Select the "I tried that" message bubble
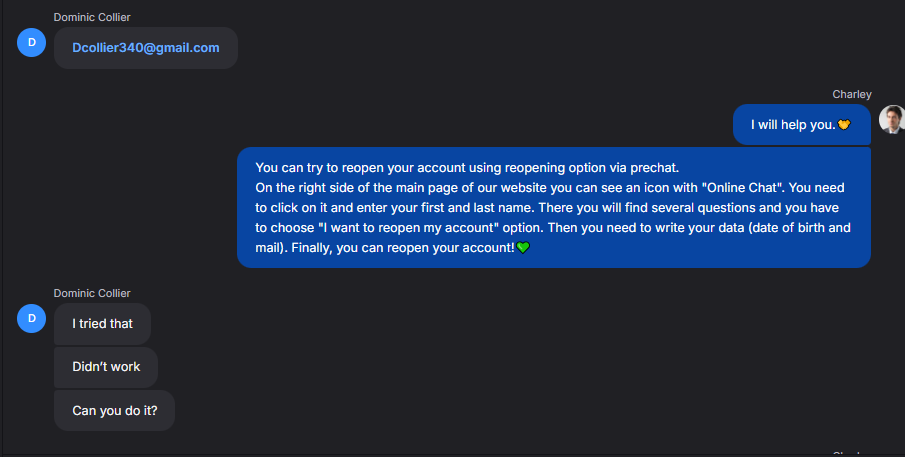This screenshot has height=457, width=905. click(102, 324)
